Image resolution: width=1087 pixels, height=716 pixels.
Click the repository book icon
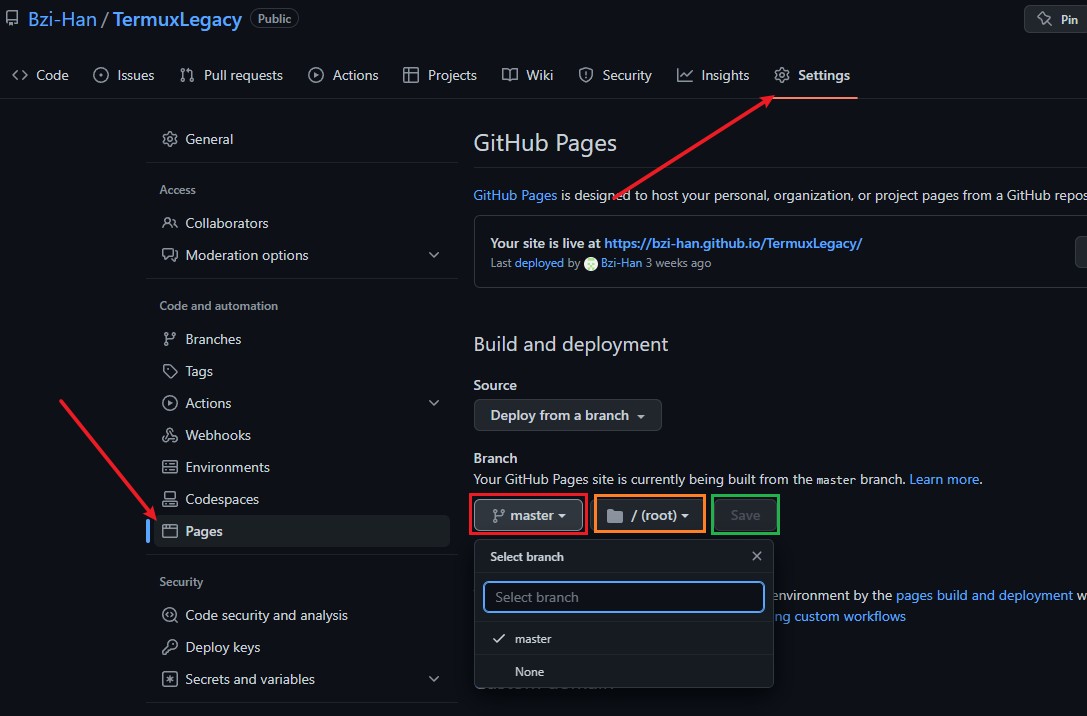tap(12, 19)
